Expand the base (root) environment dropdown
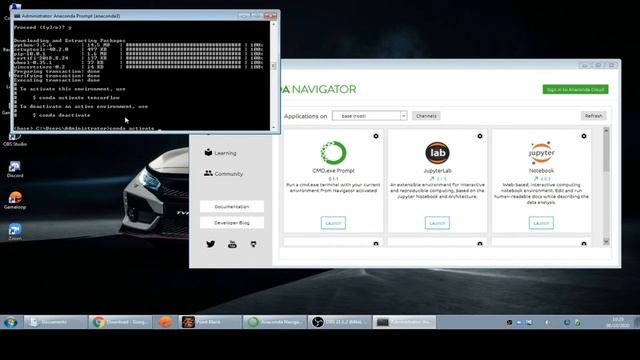The height and width of the screenshot is (360, 640). tap(369, 116)
